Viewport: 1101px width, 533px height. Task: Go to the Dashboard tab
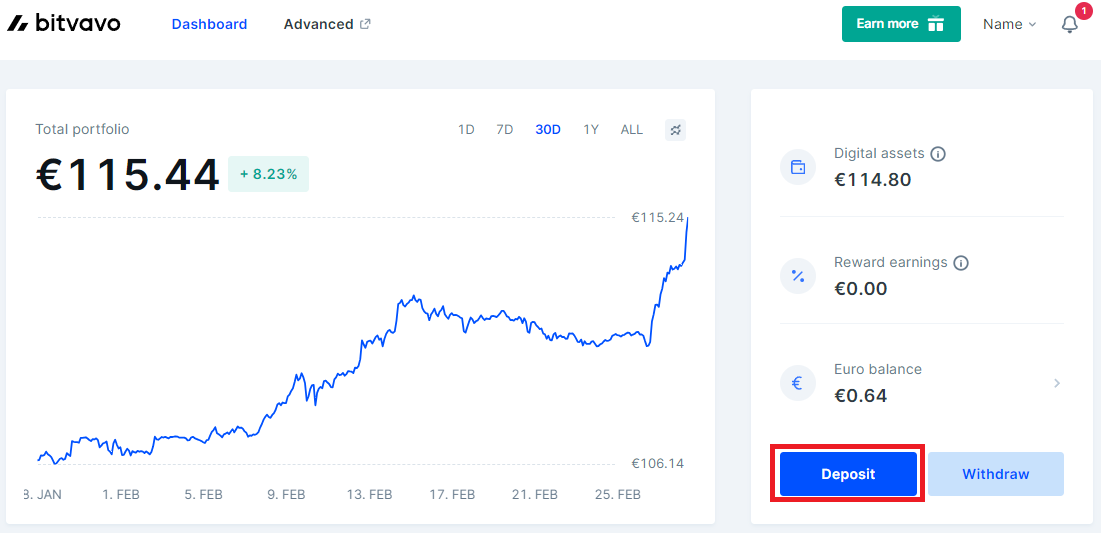pyautogui.click(x=209, y=24)
